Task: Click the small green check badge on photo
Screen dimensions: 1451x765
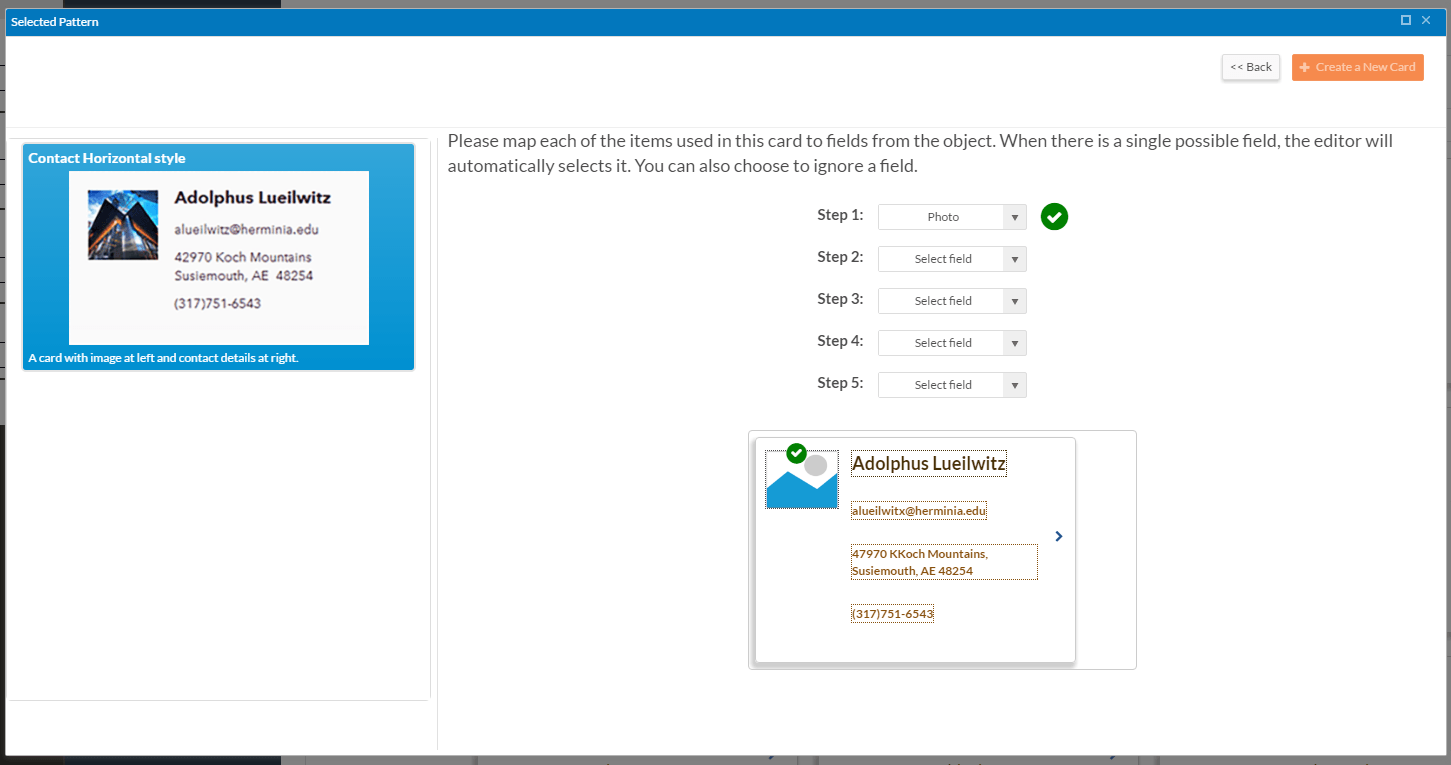Action: pyautogui.click(x=796, y=453)
